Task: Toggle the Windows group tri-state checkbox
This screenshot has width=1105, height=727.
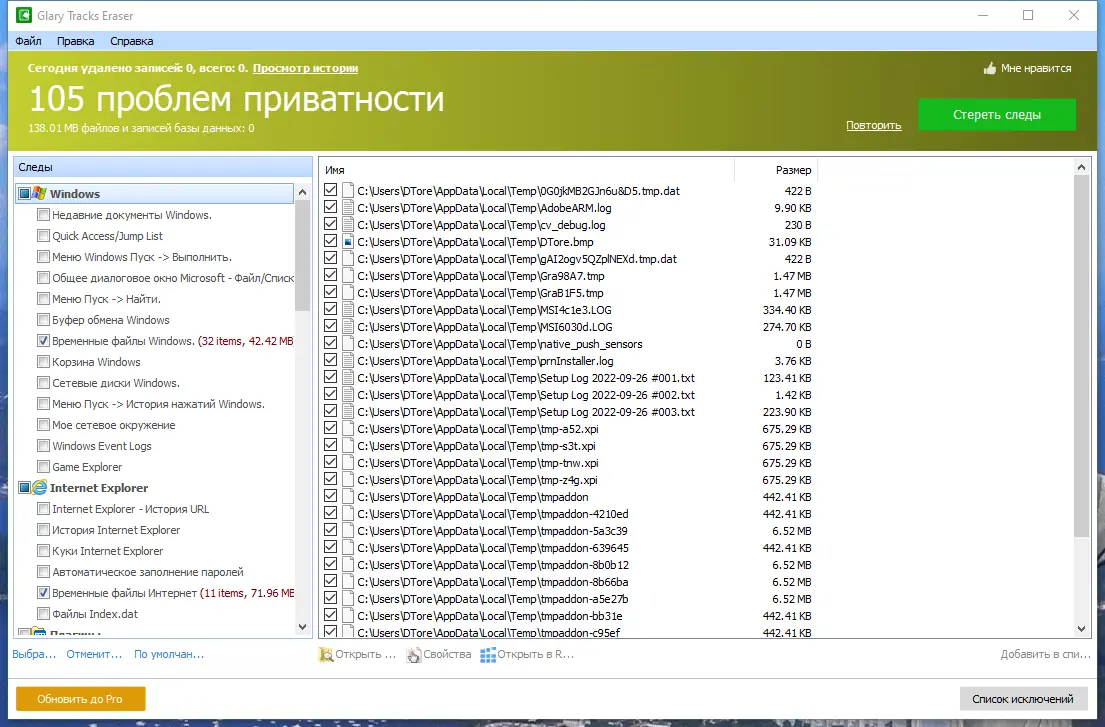Action: pos(25,194)
